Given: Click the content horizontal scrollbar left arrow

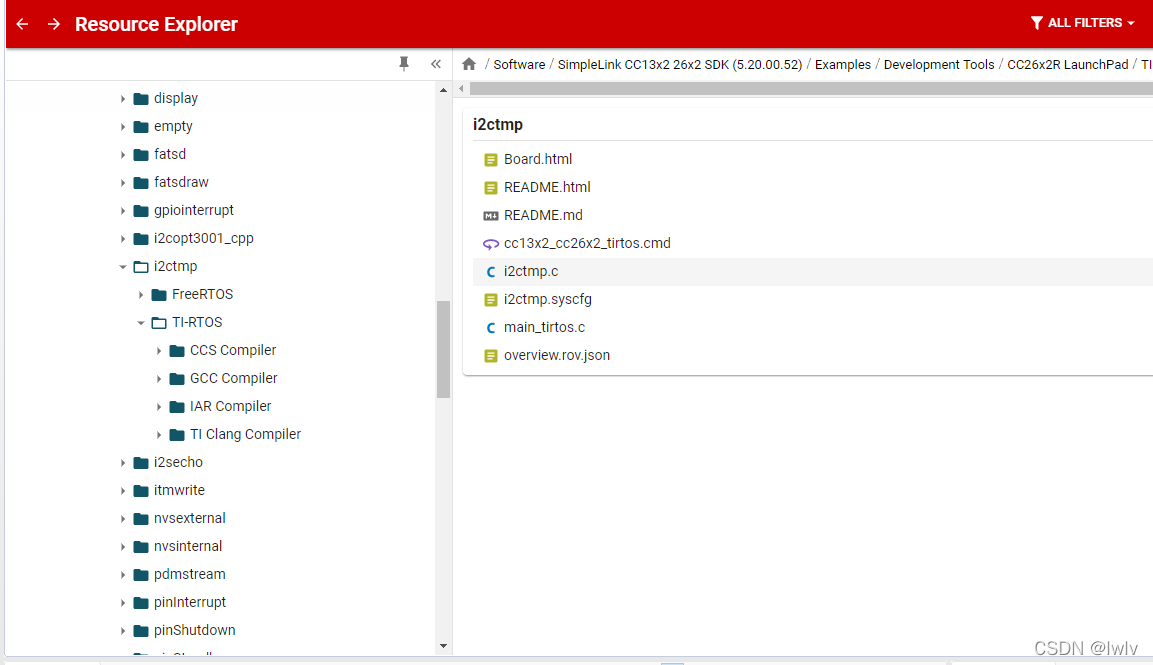Looking at the screenshot, I should [x=461, y=89].
